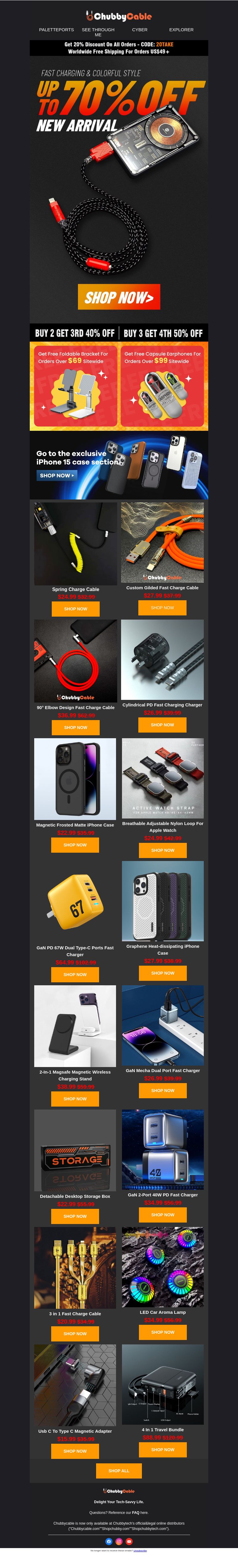Click the ChubbyCable logo at top
The width and height of the screenshot is (238, 1568).
point(119,16)
